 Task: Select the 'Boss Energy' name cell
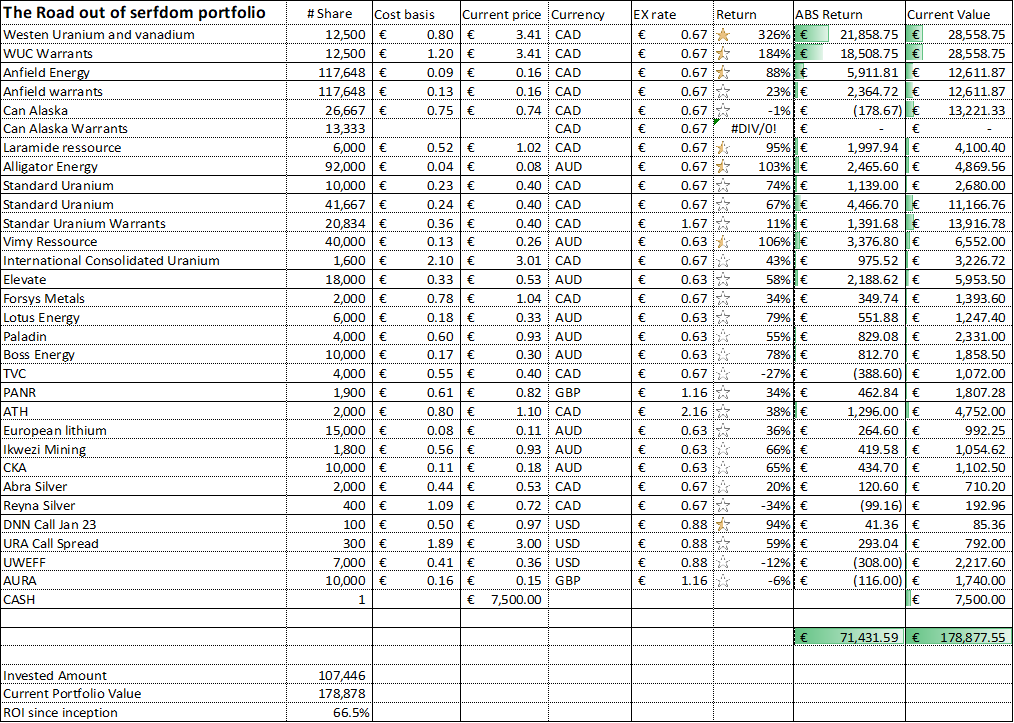(x=143, y=355)
